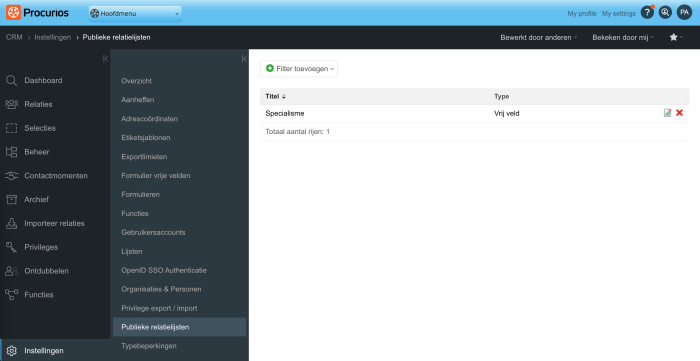Collapse the main sidebar panel
Viewport: 700px width, 361px height.
105,59
